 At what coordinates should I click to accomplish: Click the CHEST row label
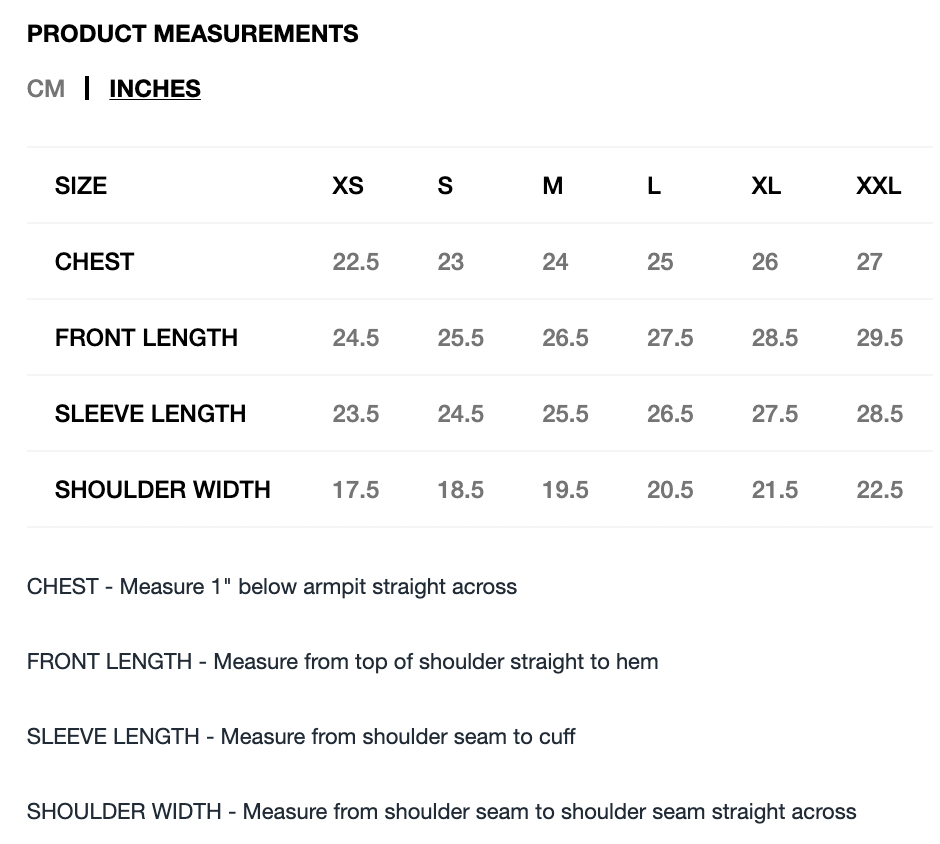click(94, 262)
